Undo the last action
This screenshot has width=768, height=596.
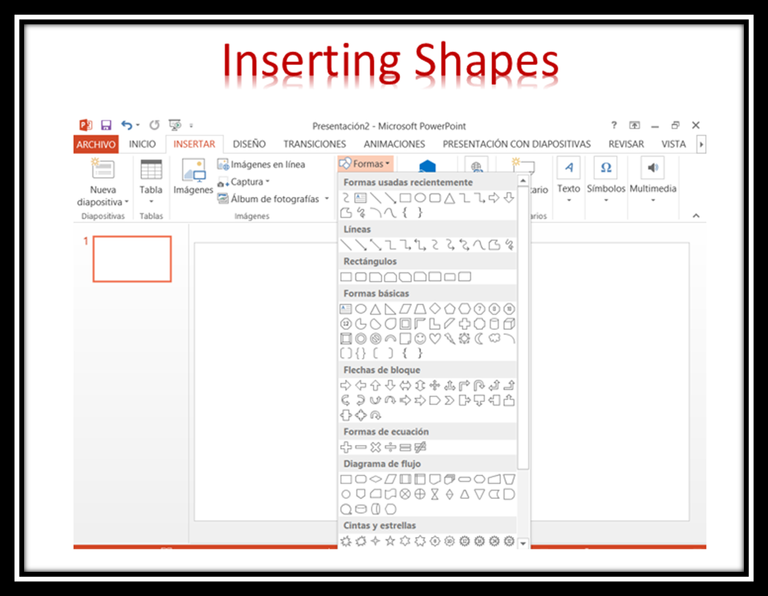pos(127,125)
